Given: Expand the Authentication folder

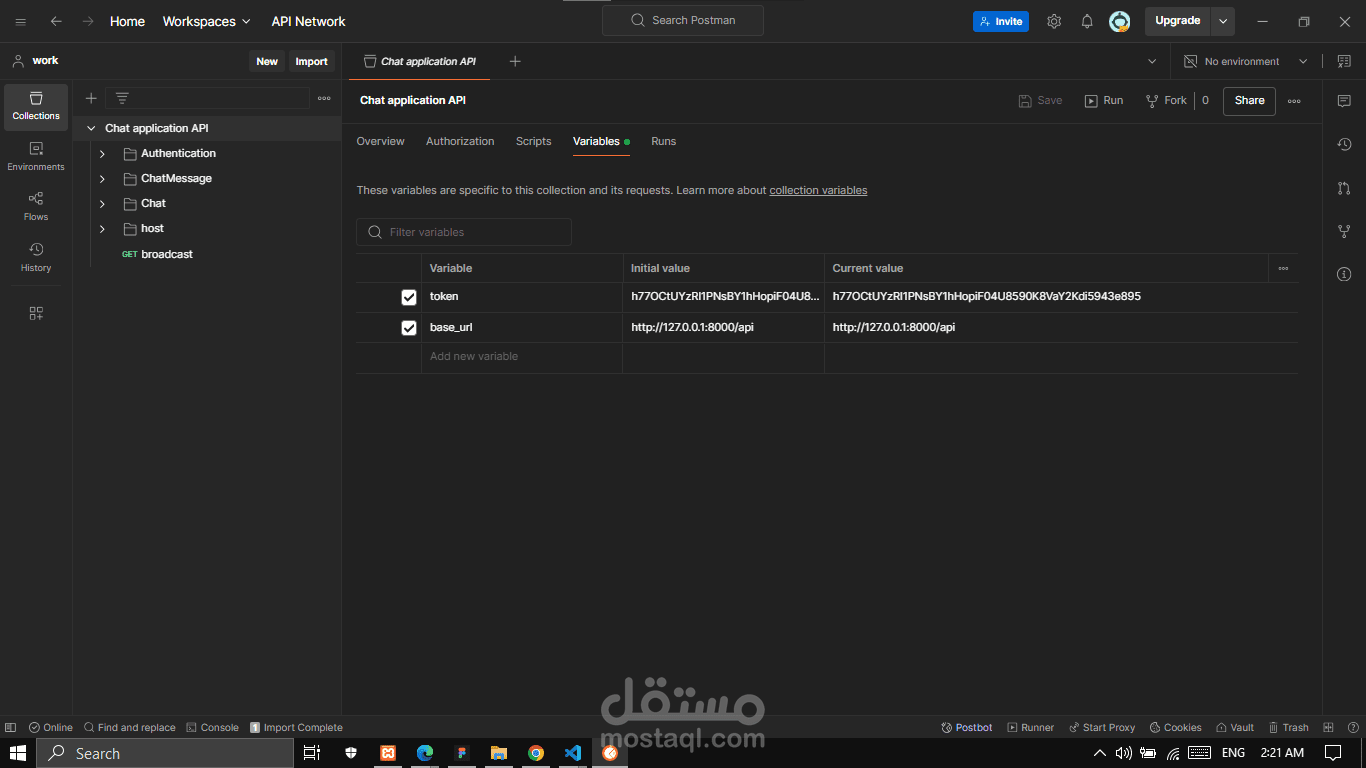Looking at the screenshot, I should coord(102,154).
